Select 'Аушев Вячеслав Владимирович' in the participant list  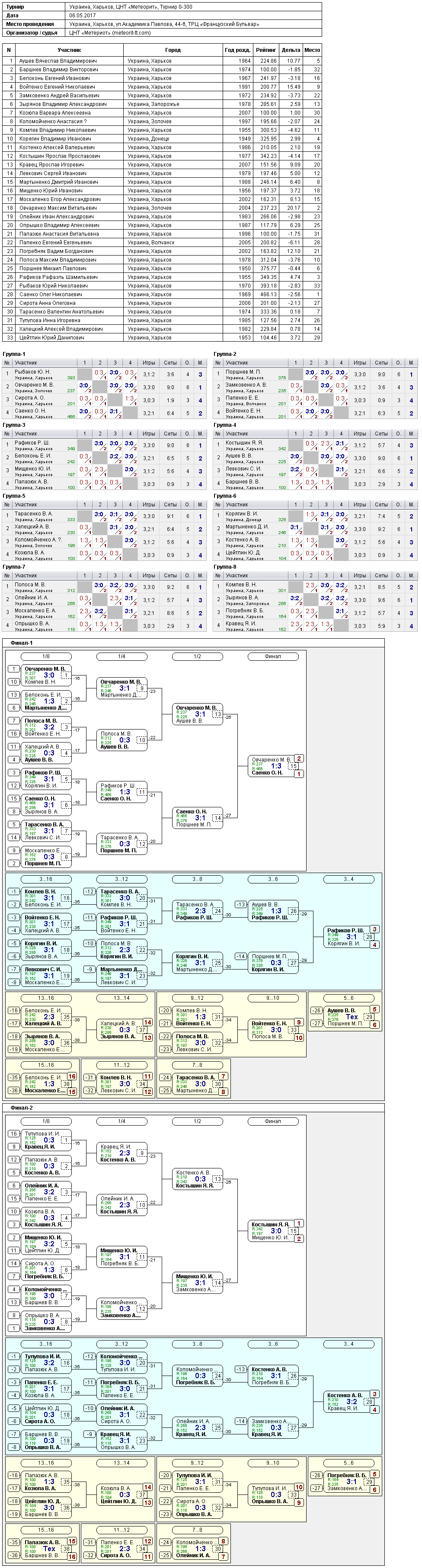pos(58,61)
